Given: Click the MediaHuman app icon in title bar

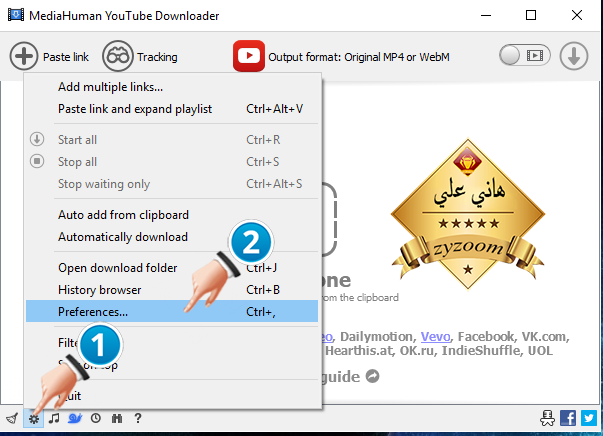Looking at the screenshot, I should tap(16, 15).
